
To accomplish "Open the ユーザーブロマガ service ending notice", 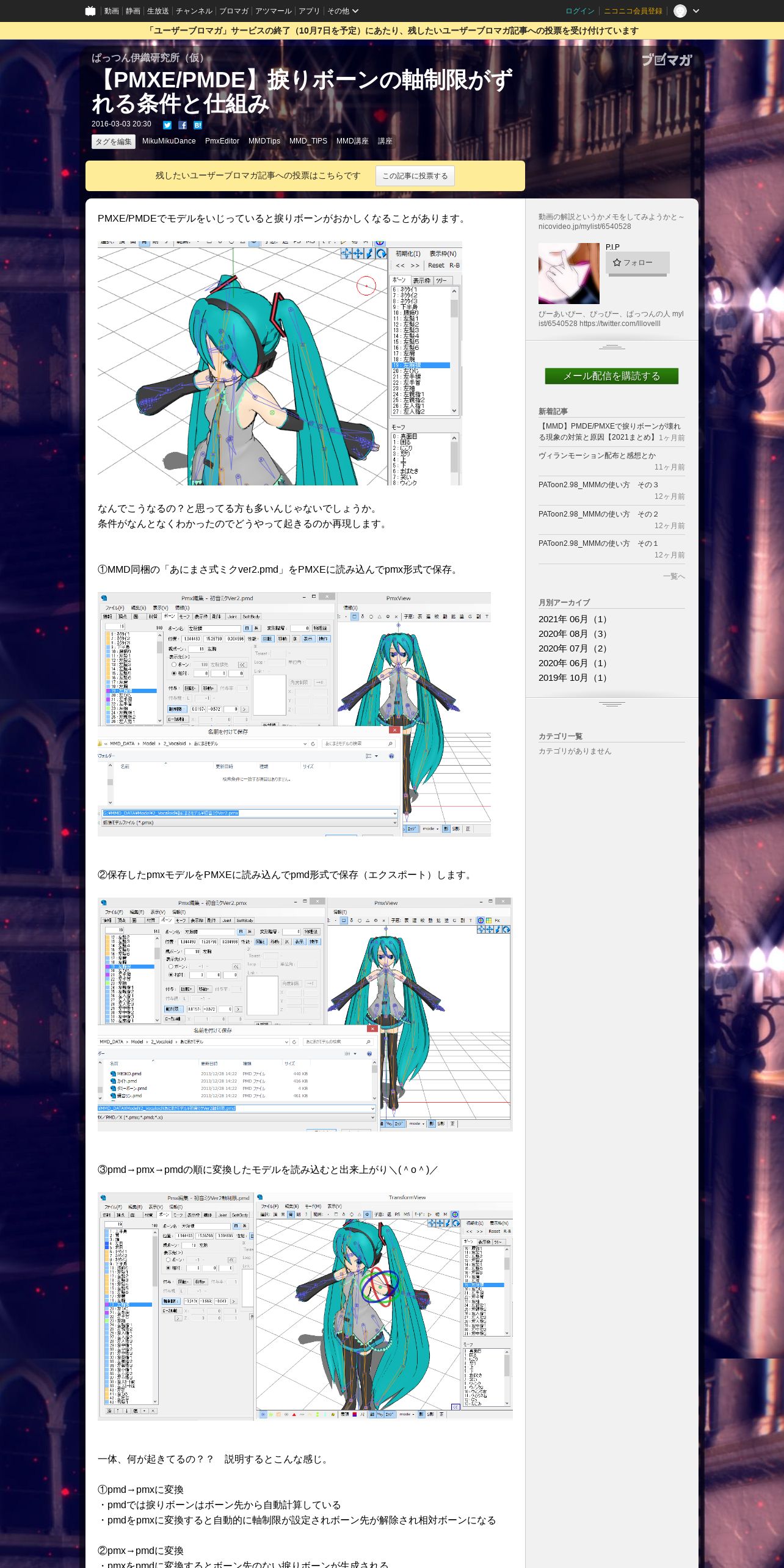I will point(392,31).
